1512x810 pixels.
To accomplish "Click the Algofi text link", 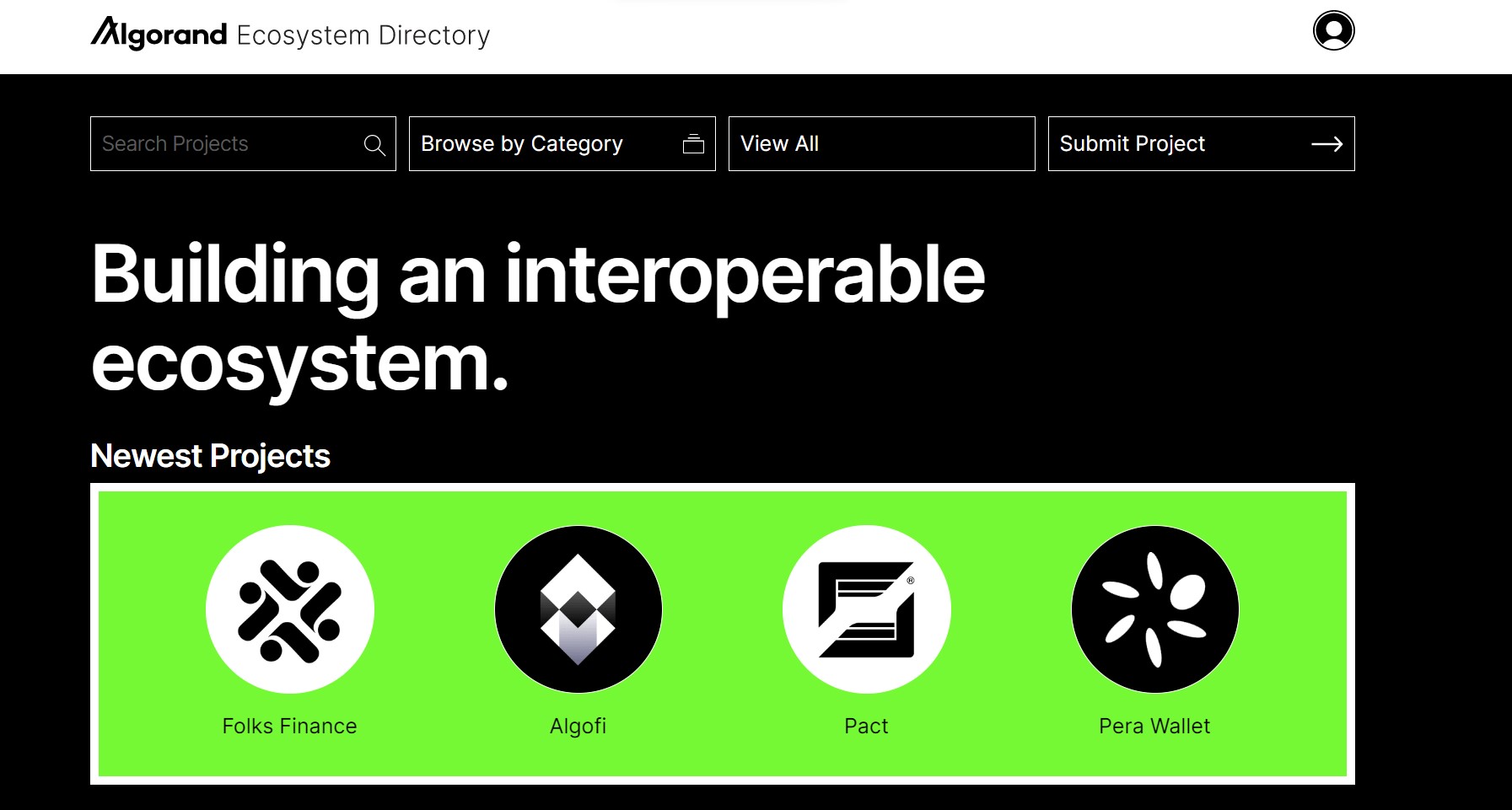I will click(578, 726).
